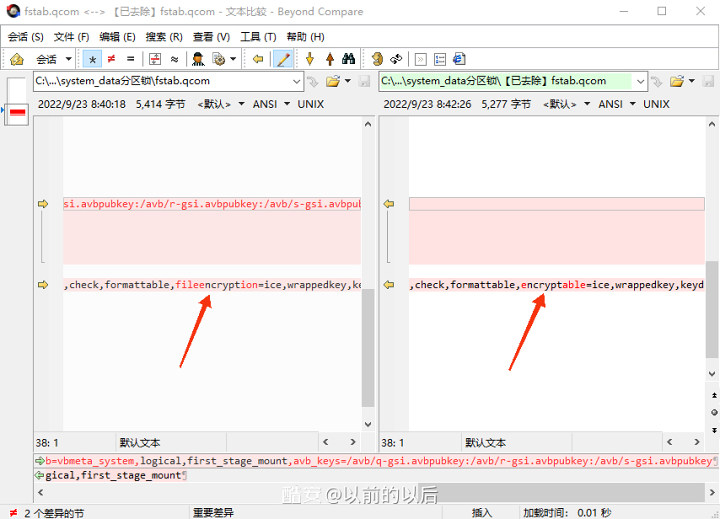Click left pane UNIX line ending label

310,104
